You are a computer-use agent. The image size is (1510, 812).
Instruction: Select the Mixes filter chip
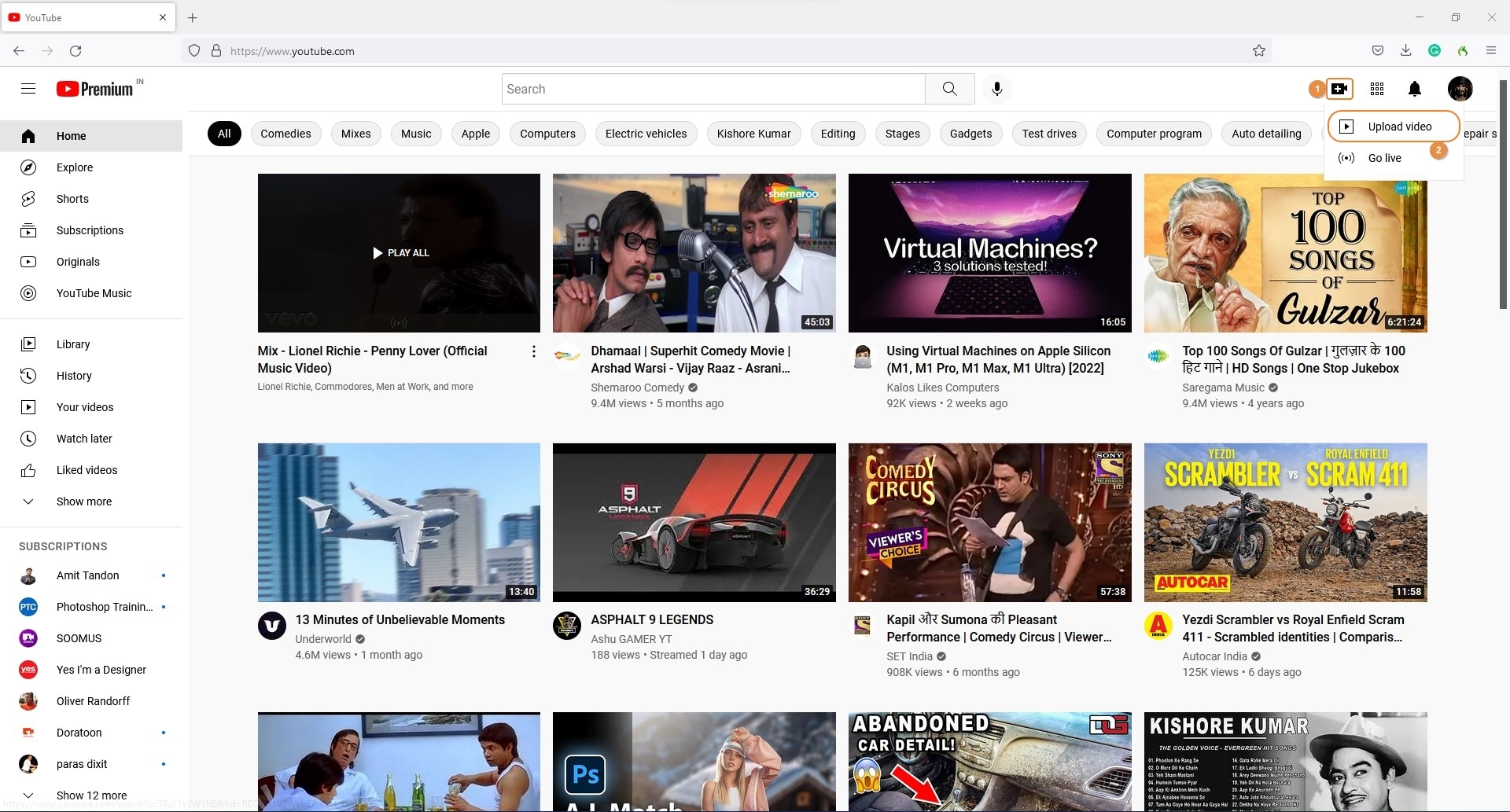[355, 134]
